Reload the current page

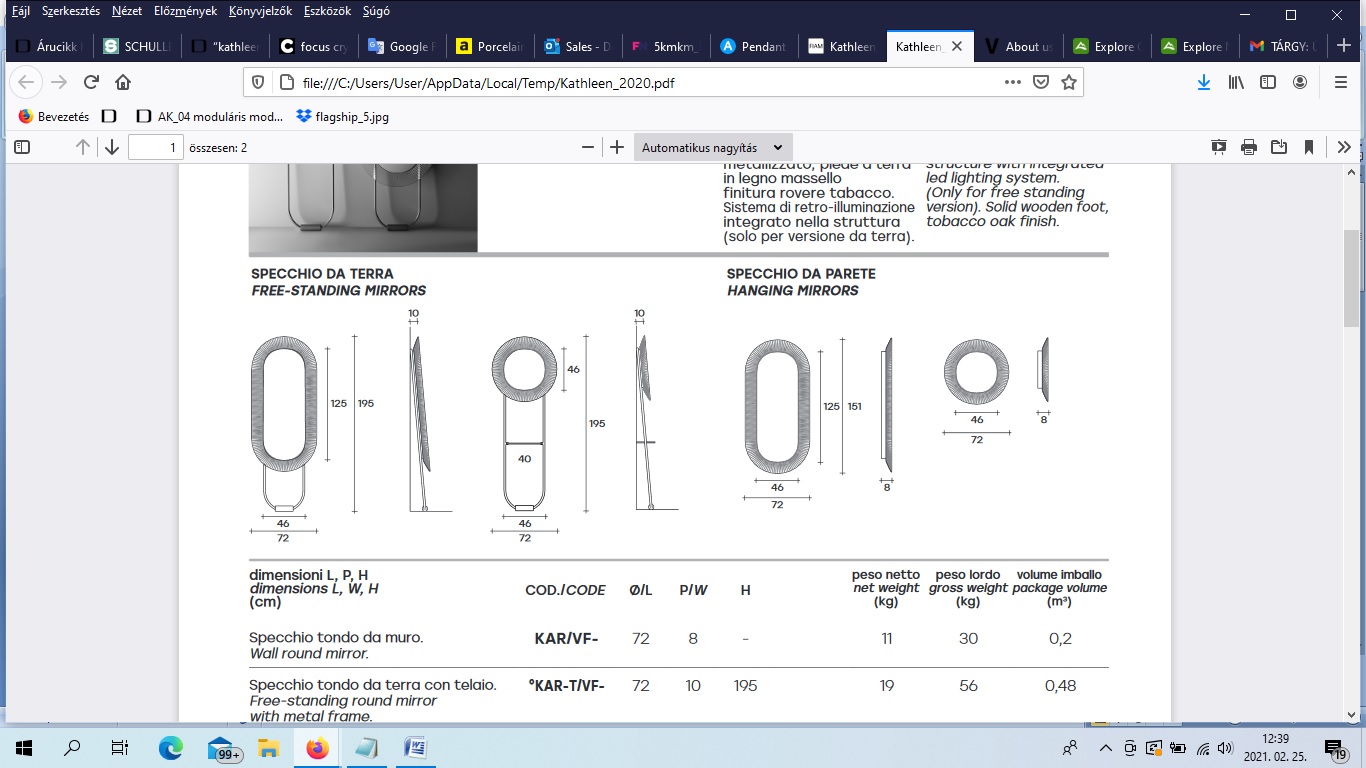point(91,82)
